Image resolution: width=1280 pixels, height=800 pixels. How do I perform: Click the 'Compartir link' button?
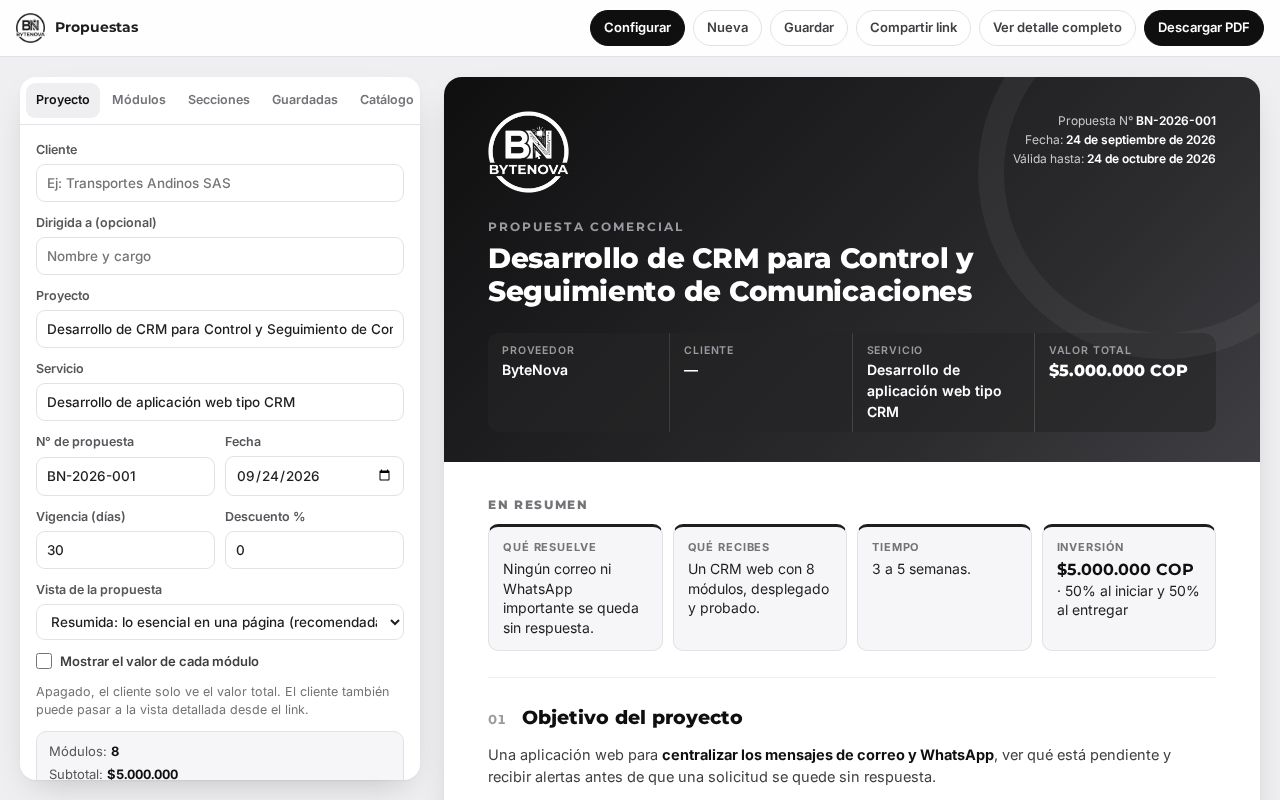[913, 28]
